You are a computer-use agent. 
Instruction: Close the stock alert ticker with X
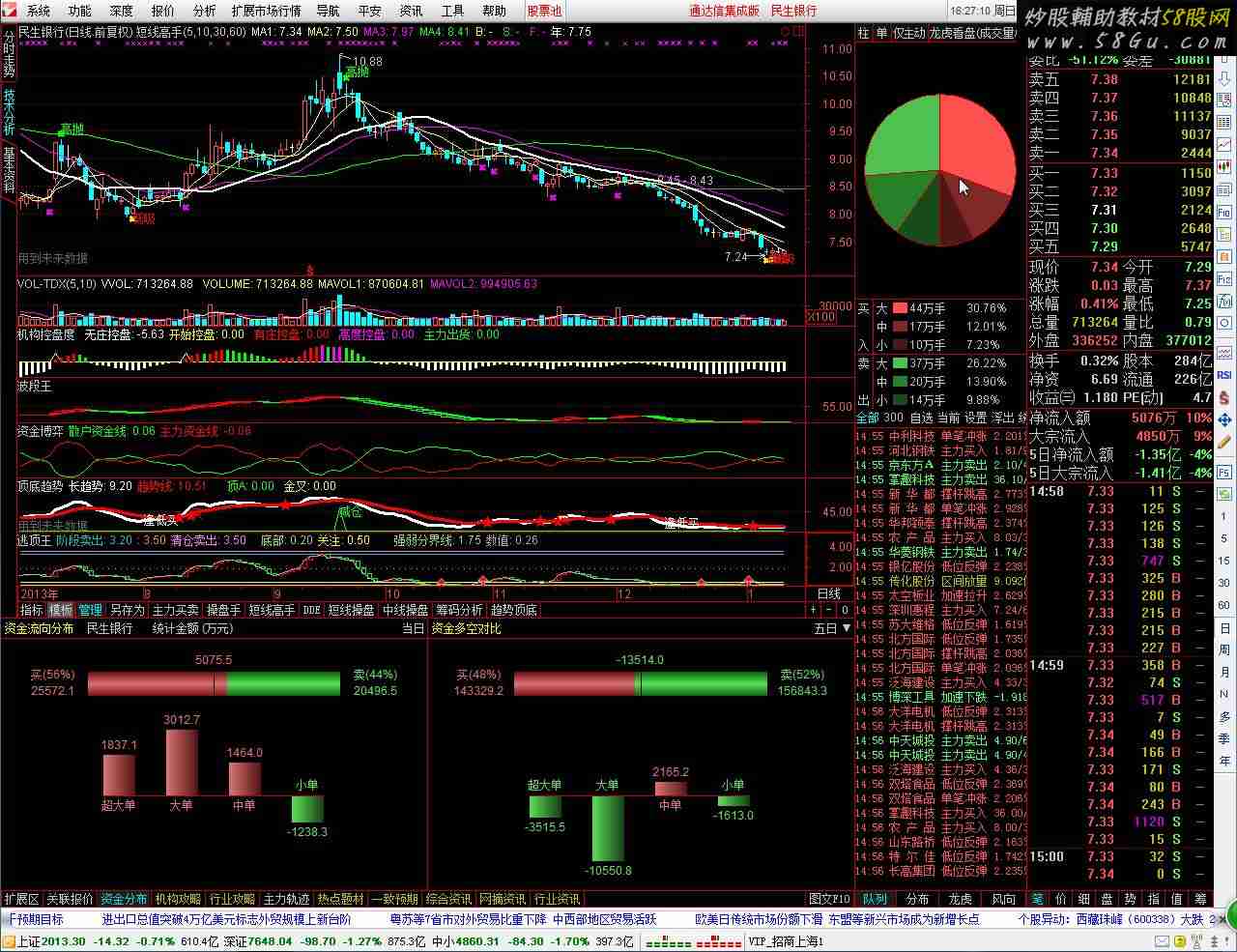pos(1223,919)
